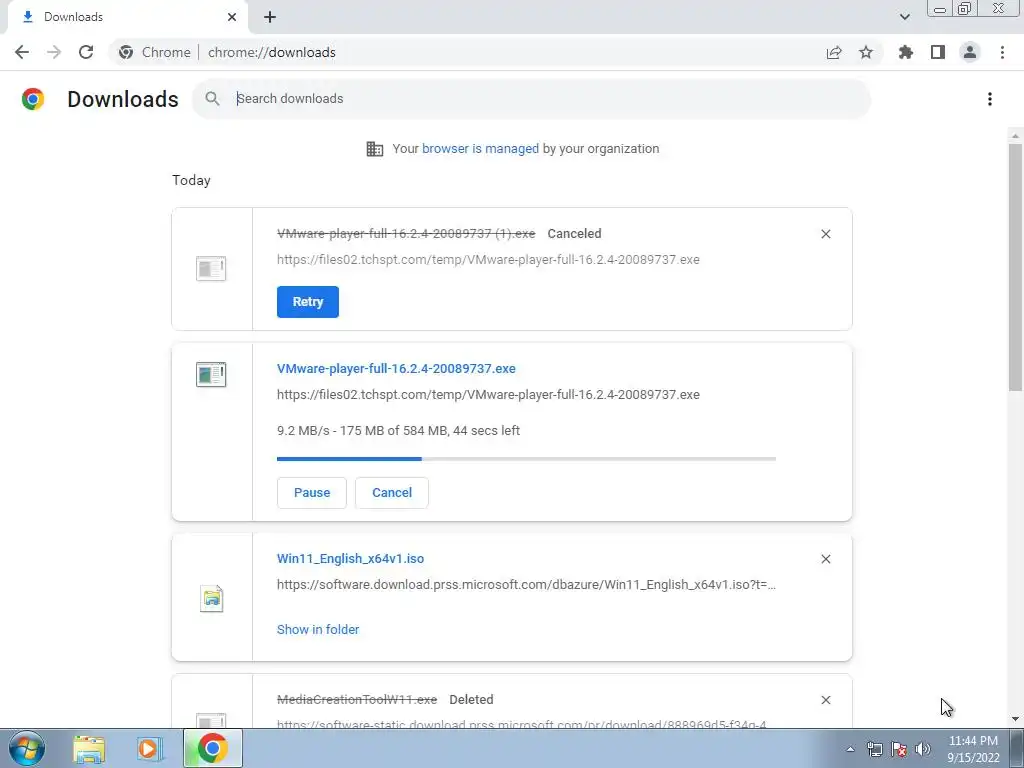Screen dimensions: 1024x768
Task: Open the taskbar clock showing 11:44 PM
Action: click(x=973, y=749)
